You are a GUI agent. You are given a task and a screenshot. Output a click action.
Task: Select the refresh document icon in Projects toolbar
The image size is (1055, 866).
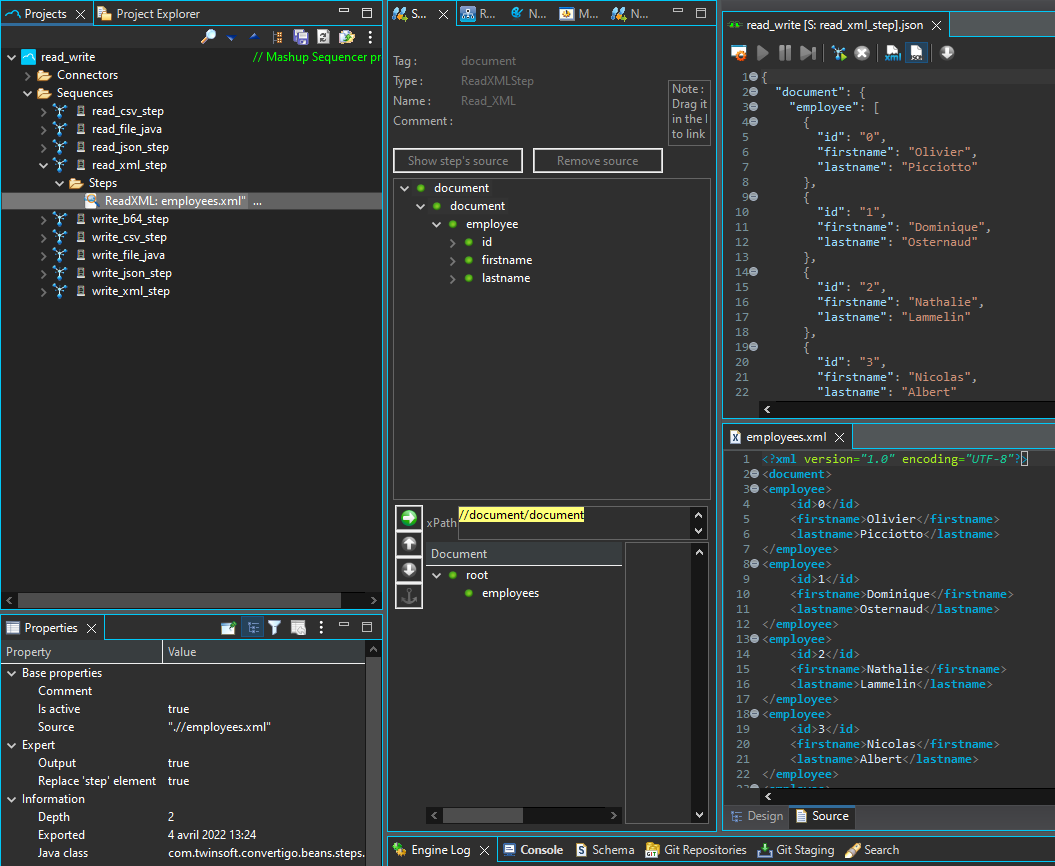click(x=323, y=36)
